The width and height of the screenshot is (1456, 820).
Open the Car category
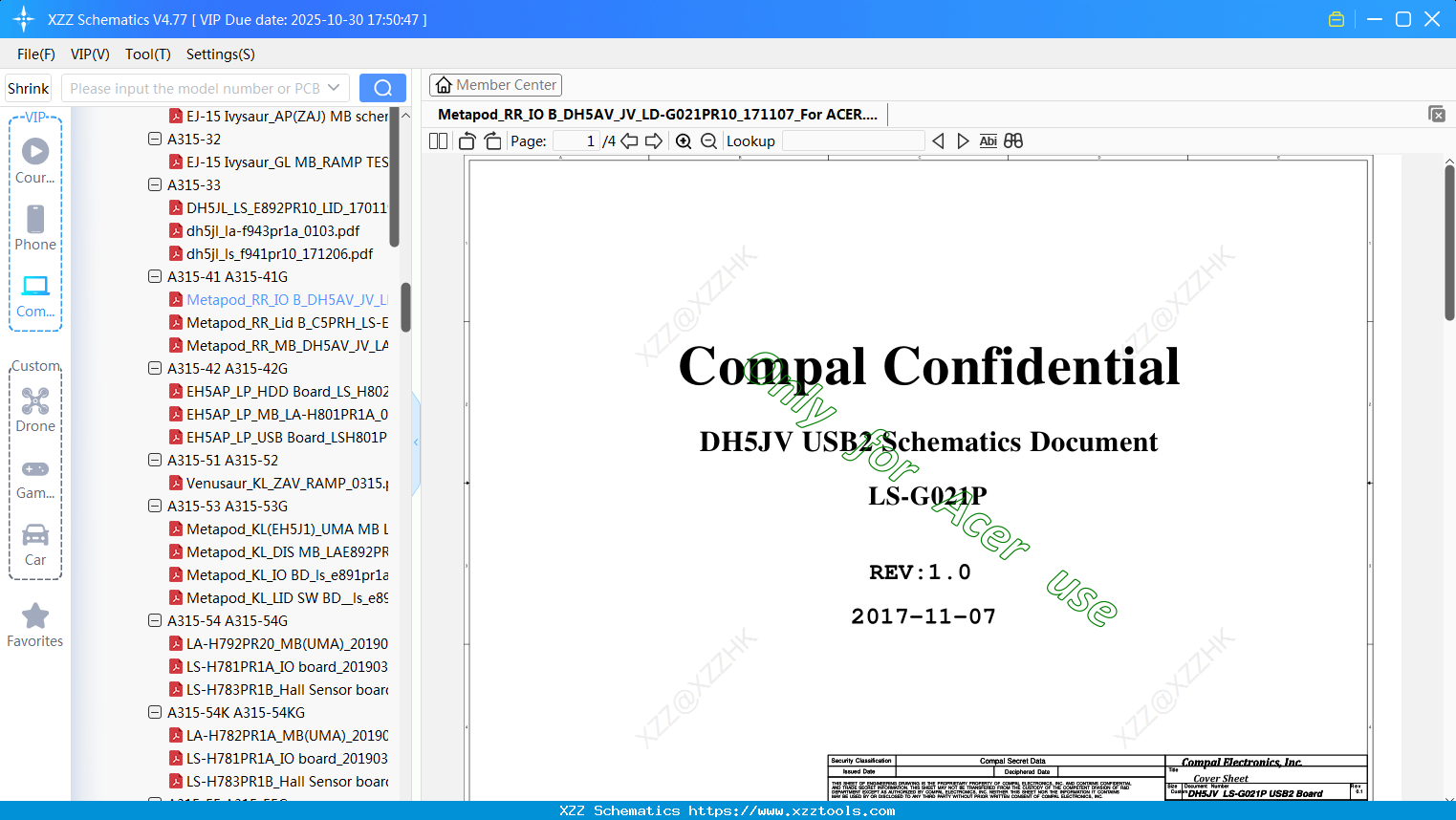pyautogui.click(x=35, y=545)
